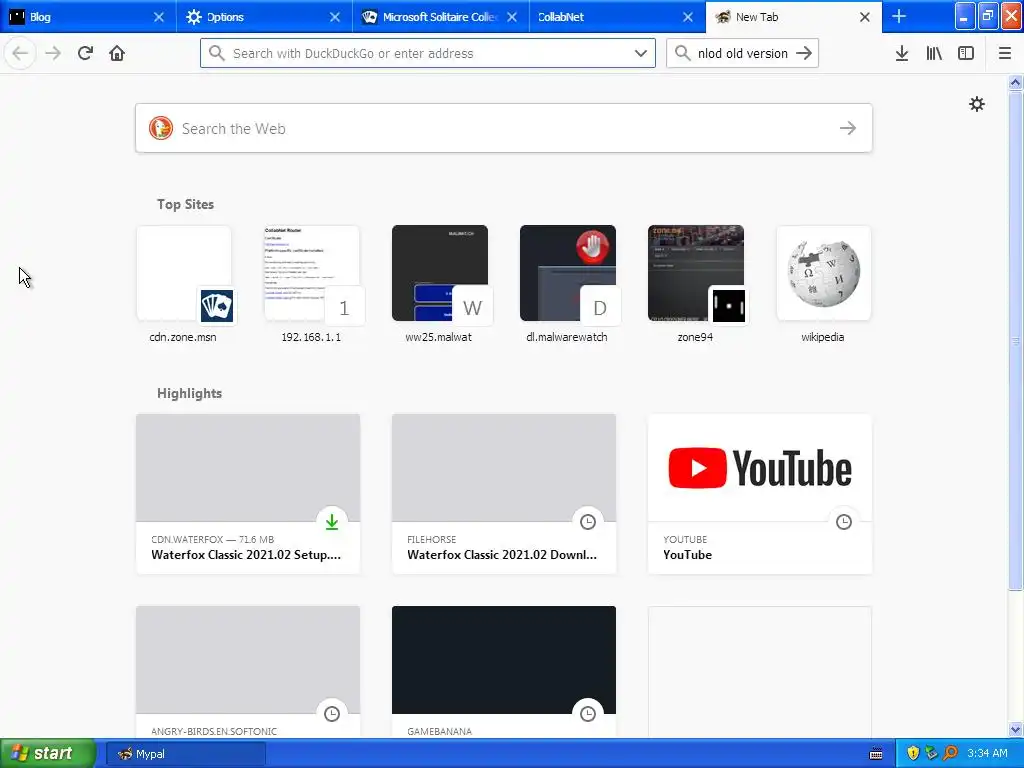
Task: Select the New Tab tab
Action: (793, 17)
